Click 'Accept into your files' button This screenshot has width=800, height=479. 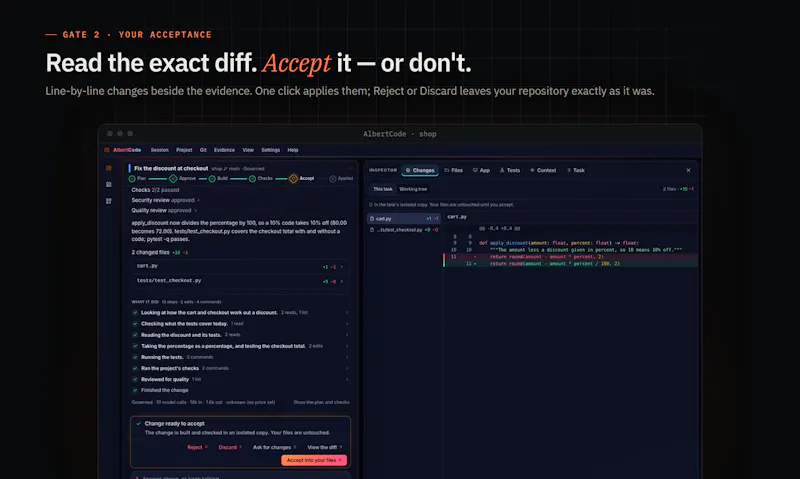click(x=314, y=460)
